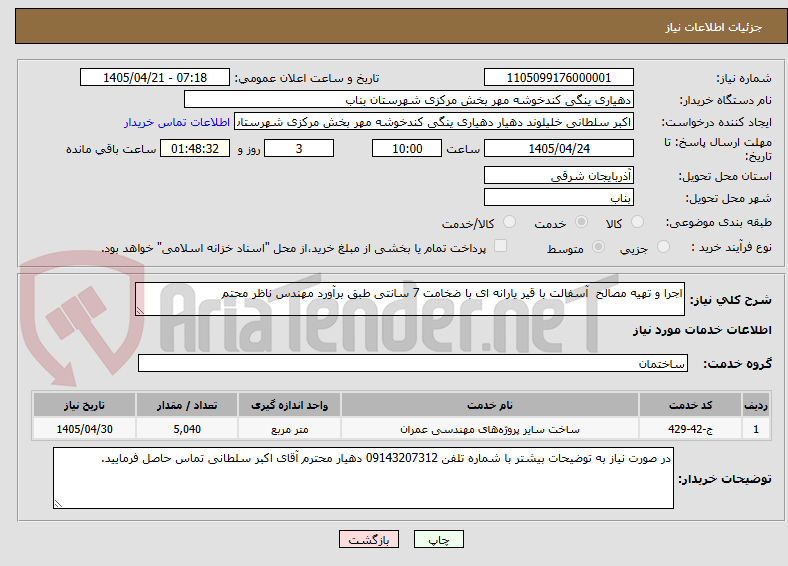Viewport: 788px width, 566px height.
Task: Click the چاپ print button
Action: pos(439,539)
